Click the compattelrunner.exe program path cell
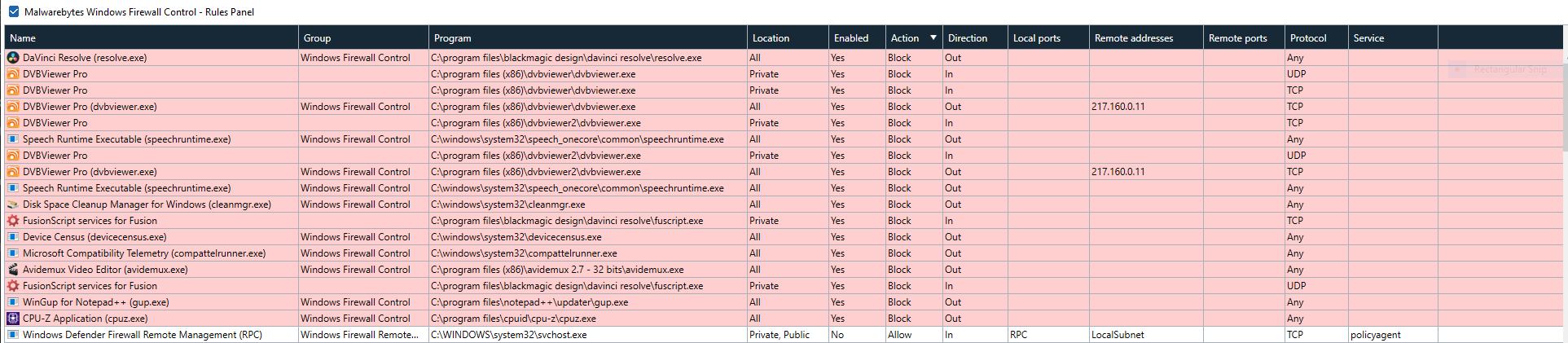Viewport: 1568px width, 343px height. click(588, 253)
